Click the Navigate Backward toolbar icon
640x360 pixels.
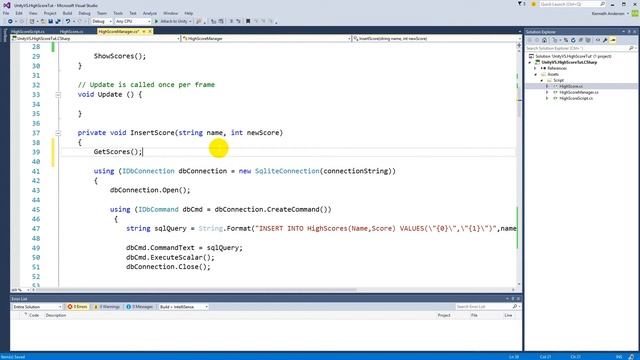(10, 21)
